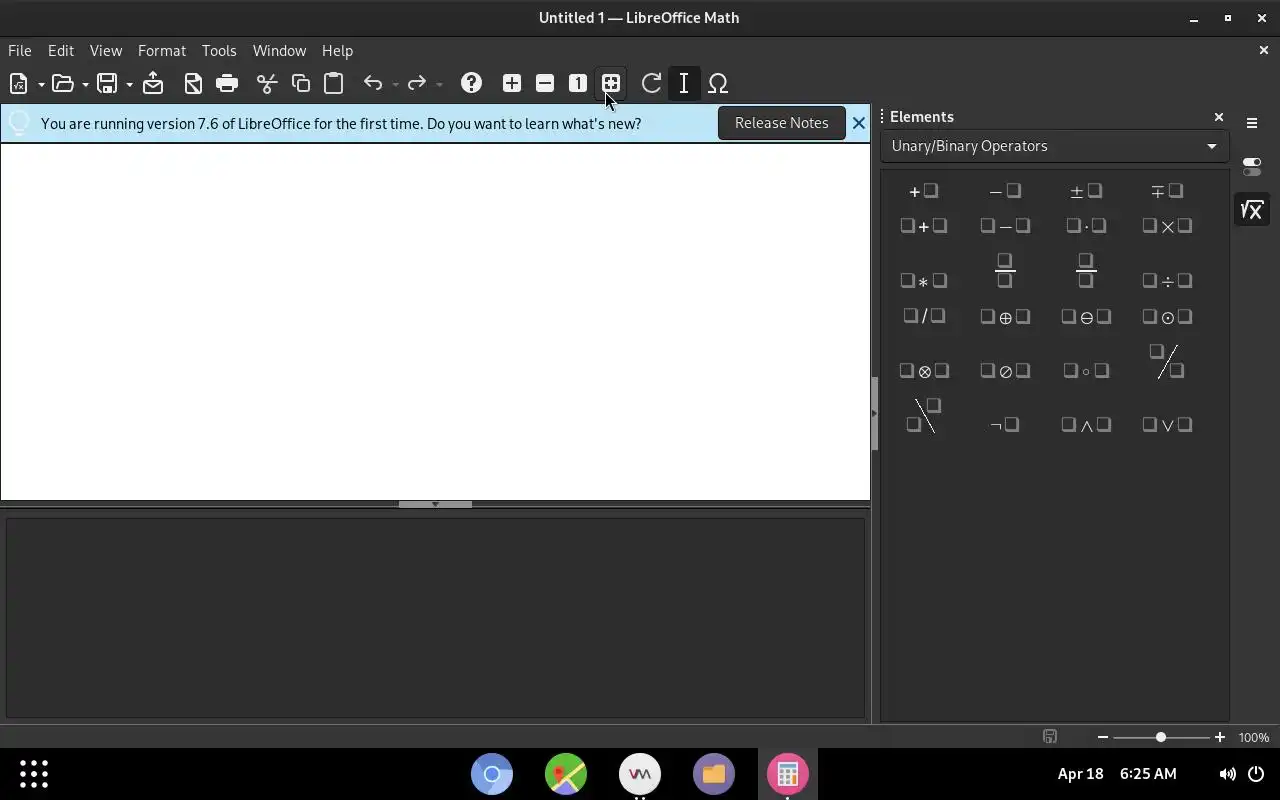The width and height of the screenshot is (1280, 800).
Task: Open the sidebar settings hamburger menu
Action: 1252,123
